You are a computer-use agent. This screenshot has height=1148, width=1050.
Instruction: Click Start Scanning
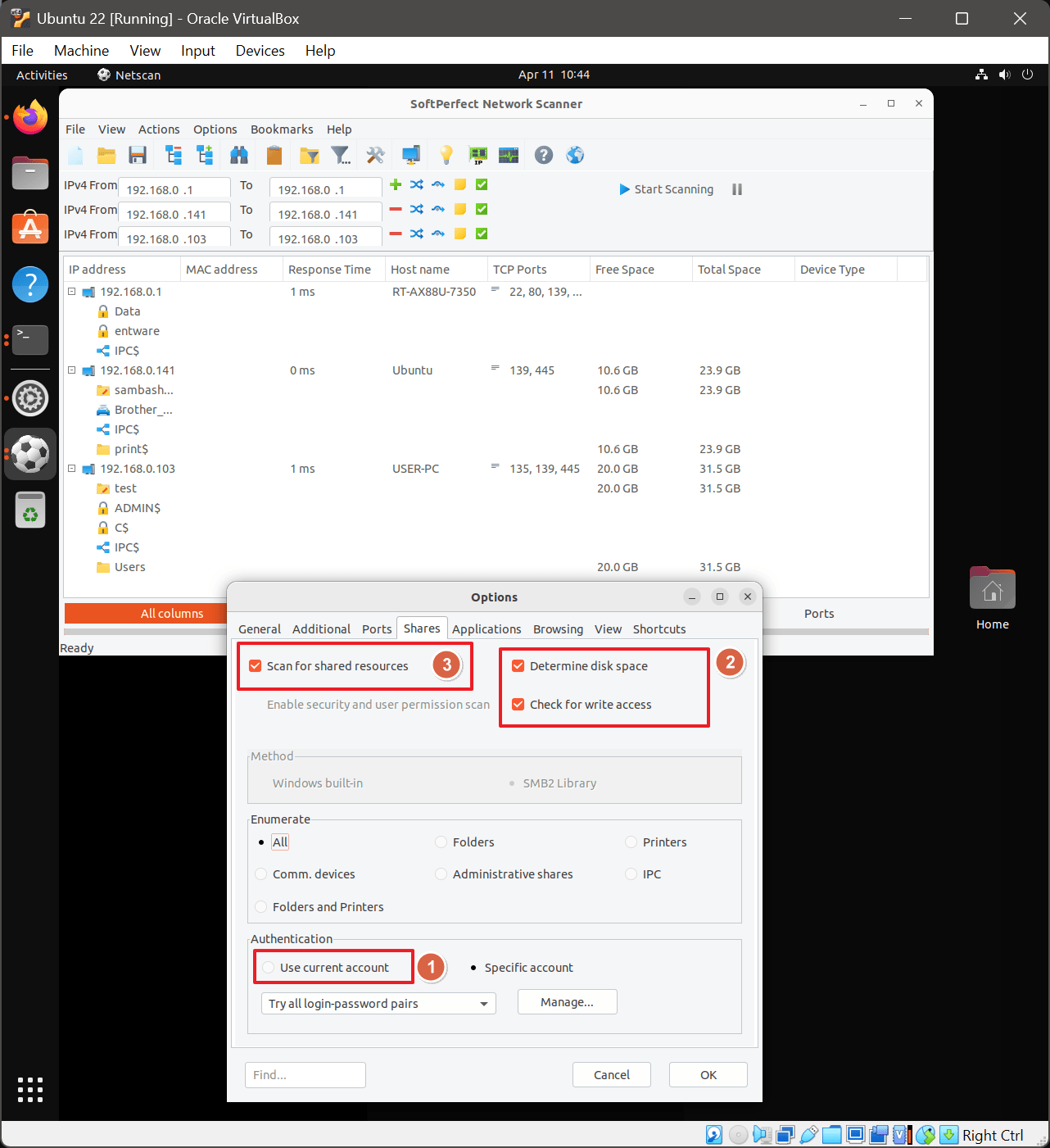(667, 189)
